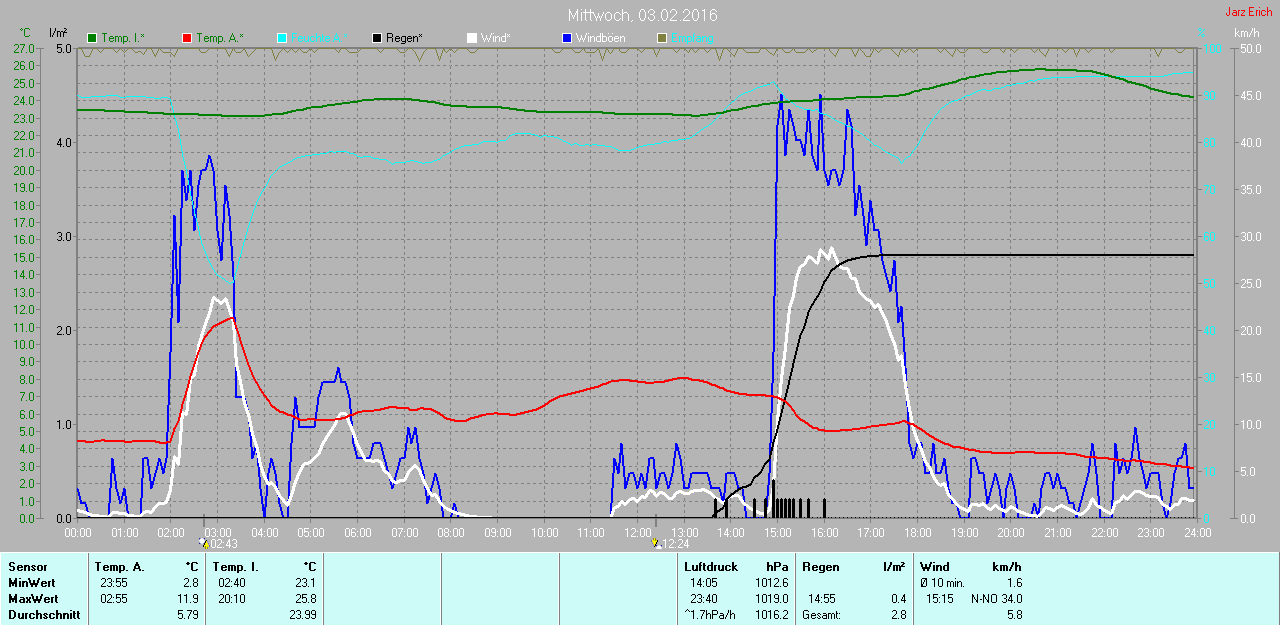Click the Sensor column header
Image resolution: width=1280 pixels, height=625 pixels.
tap(27, 567)
